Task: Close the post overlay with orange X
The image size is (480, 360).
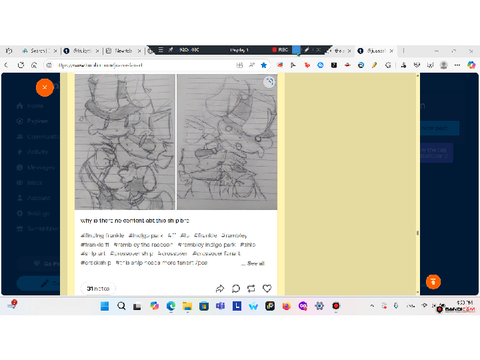Action: click(45, 88)
